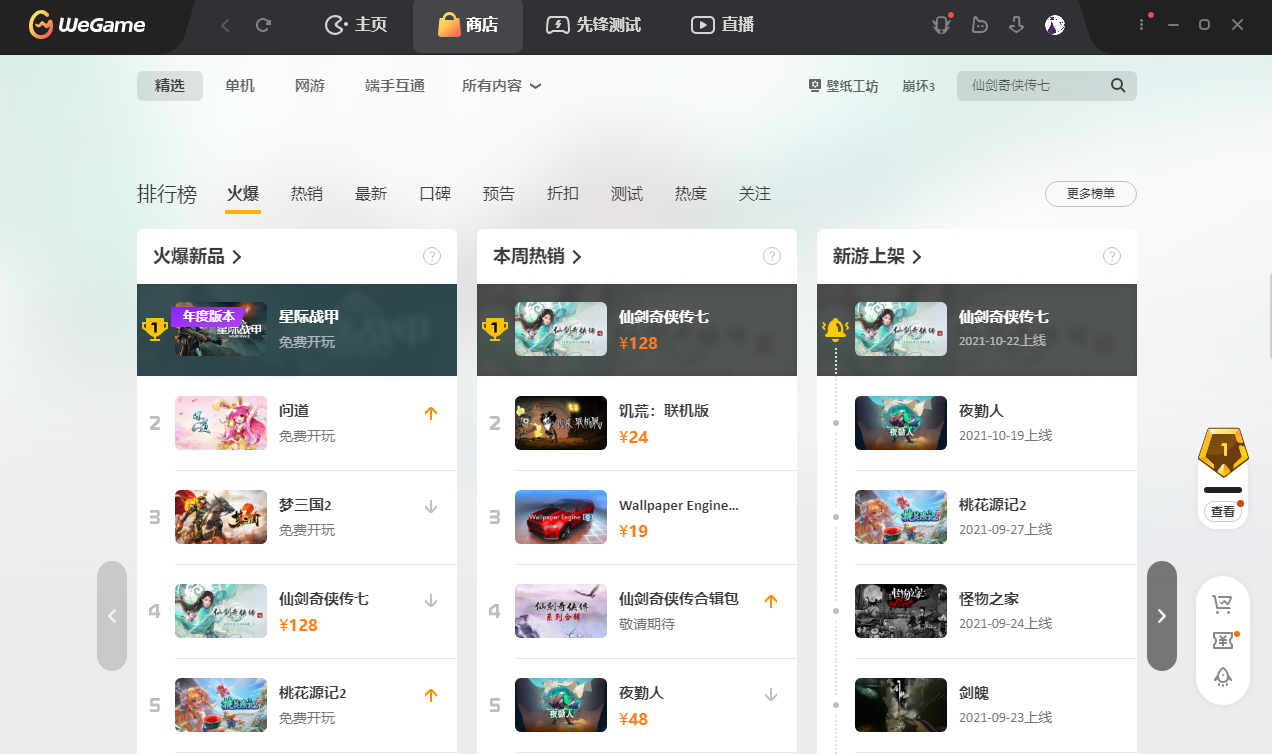Open 夜勤人 priced ¥48 in 本周热销

click(637, 705)
